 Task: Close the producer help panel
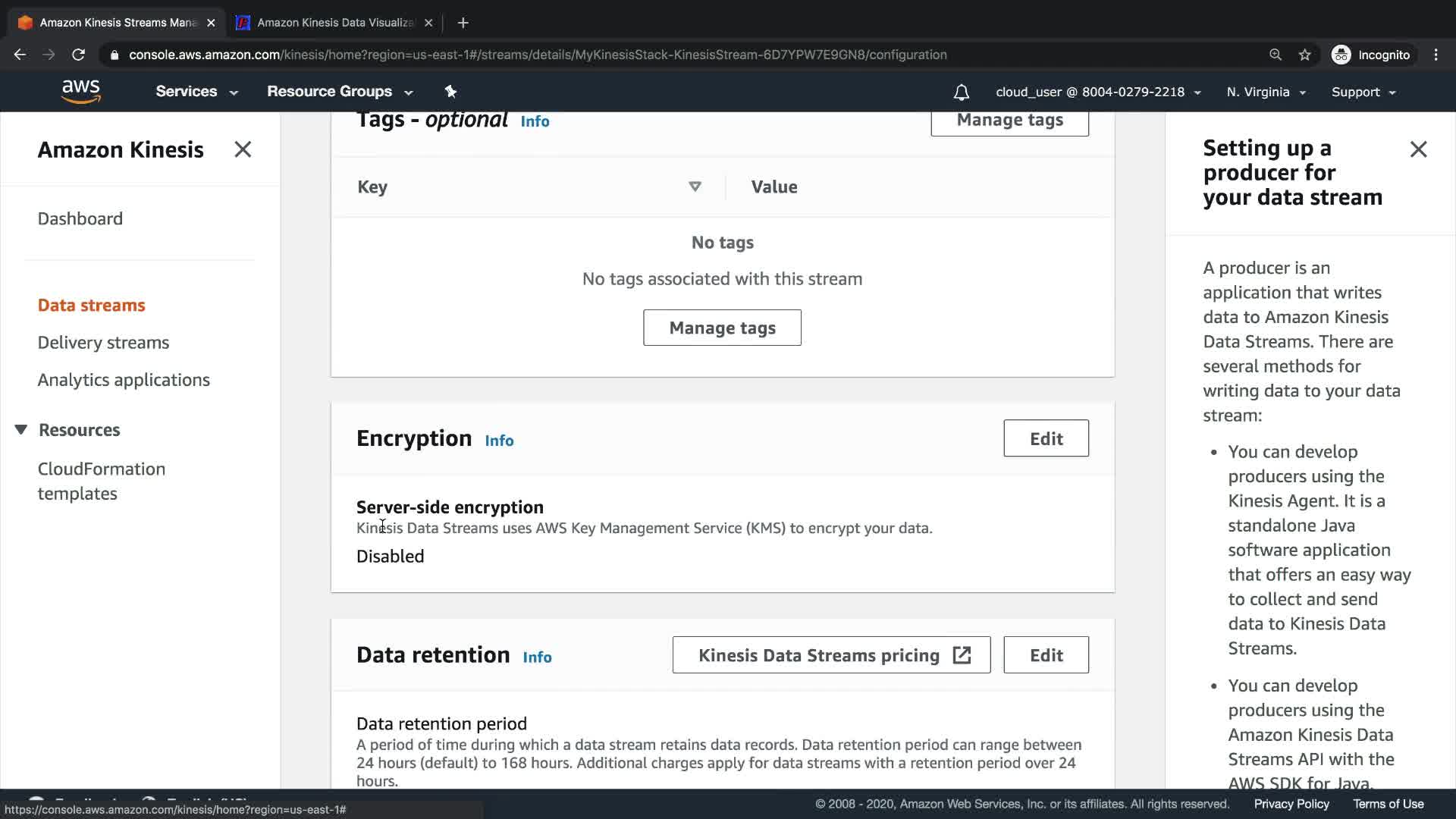click(x=1418, y=149)
